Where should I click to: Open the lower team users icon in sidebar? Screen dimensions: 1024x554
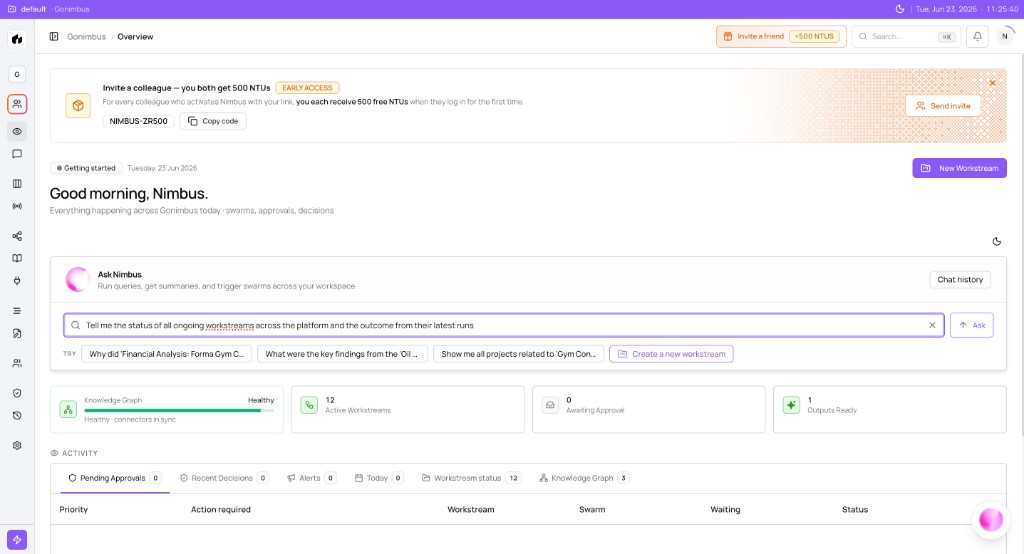click(17, 363)
